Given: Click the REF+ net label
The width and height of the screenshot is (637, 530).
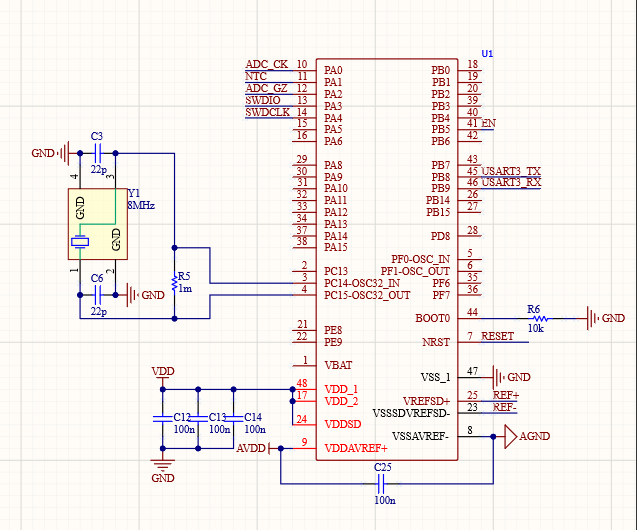Looking at the screenshot, I should [x=506, y=395].
